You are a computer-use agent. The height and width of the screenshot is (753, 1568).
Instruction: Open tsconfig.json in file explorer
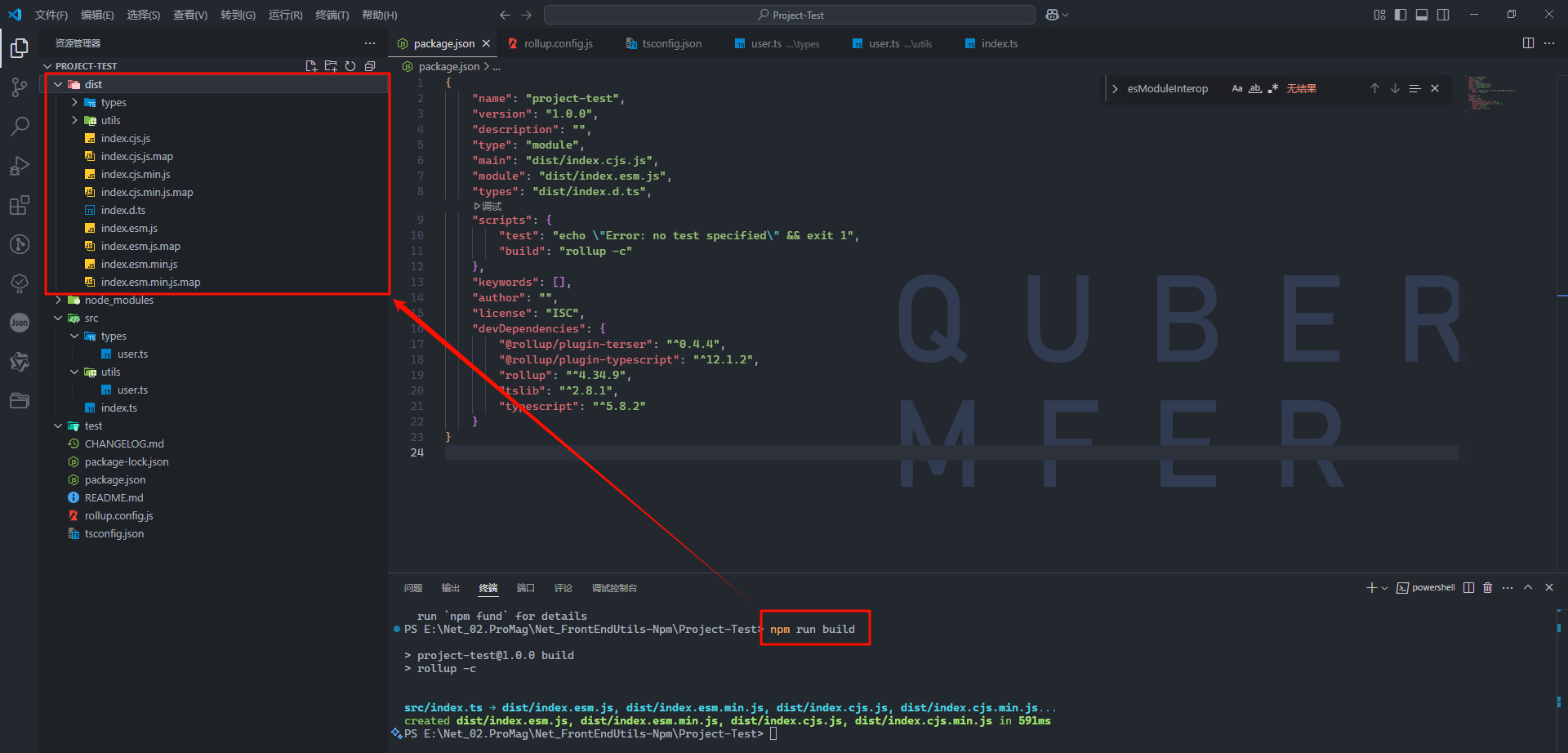coord(114,534)
